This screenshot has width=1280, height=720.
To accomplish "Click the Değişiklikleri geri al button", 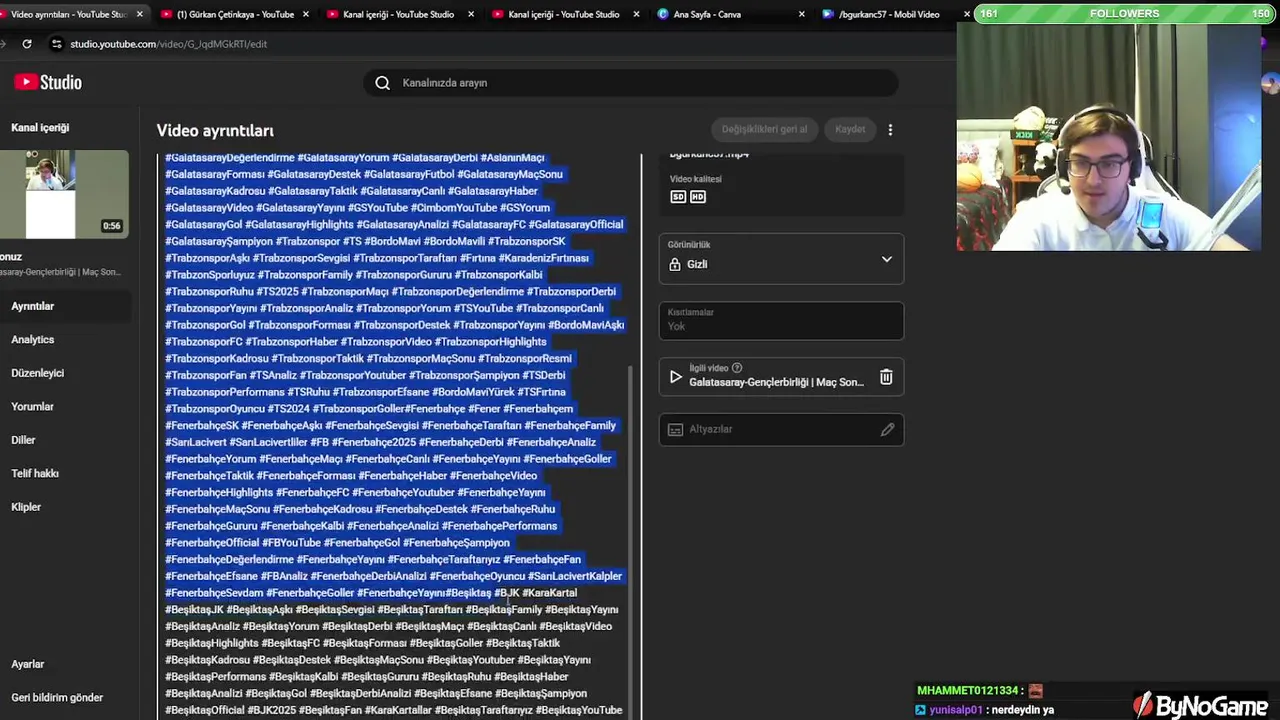I will pyautogui.click(x=764, y=129).
